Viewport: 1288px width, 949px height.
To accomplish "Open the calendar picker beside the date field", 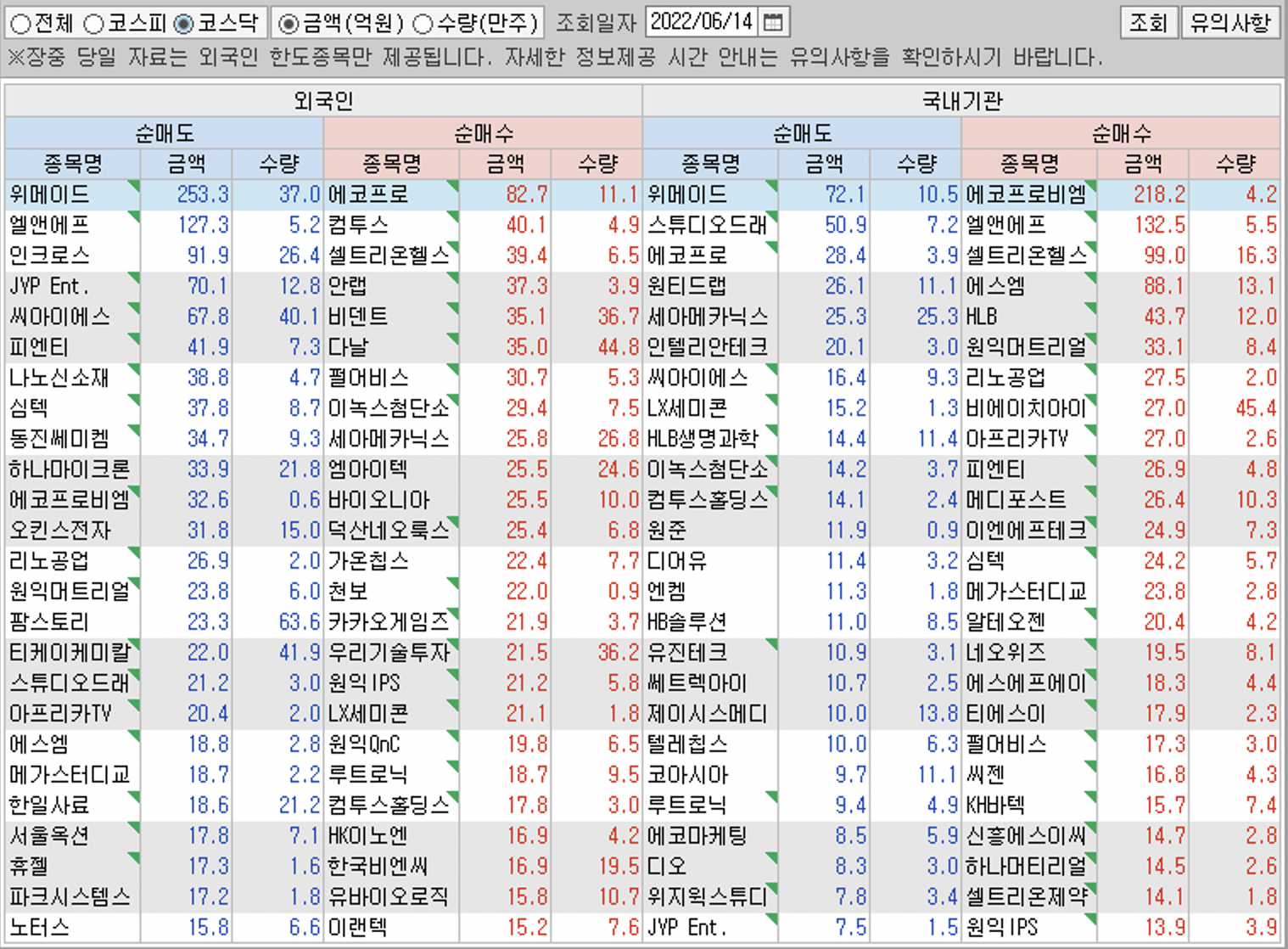I will click(773, 23).
